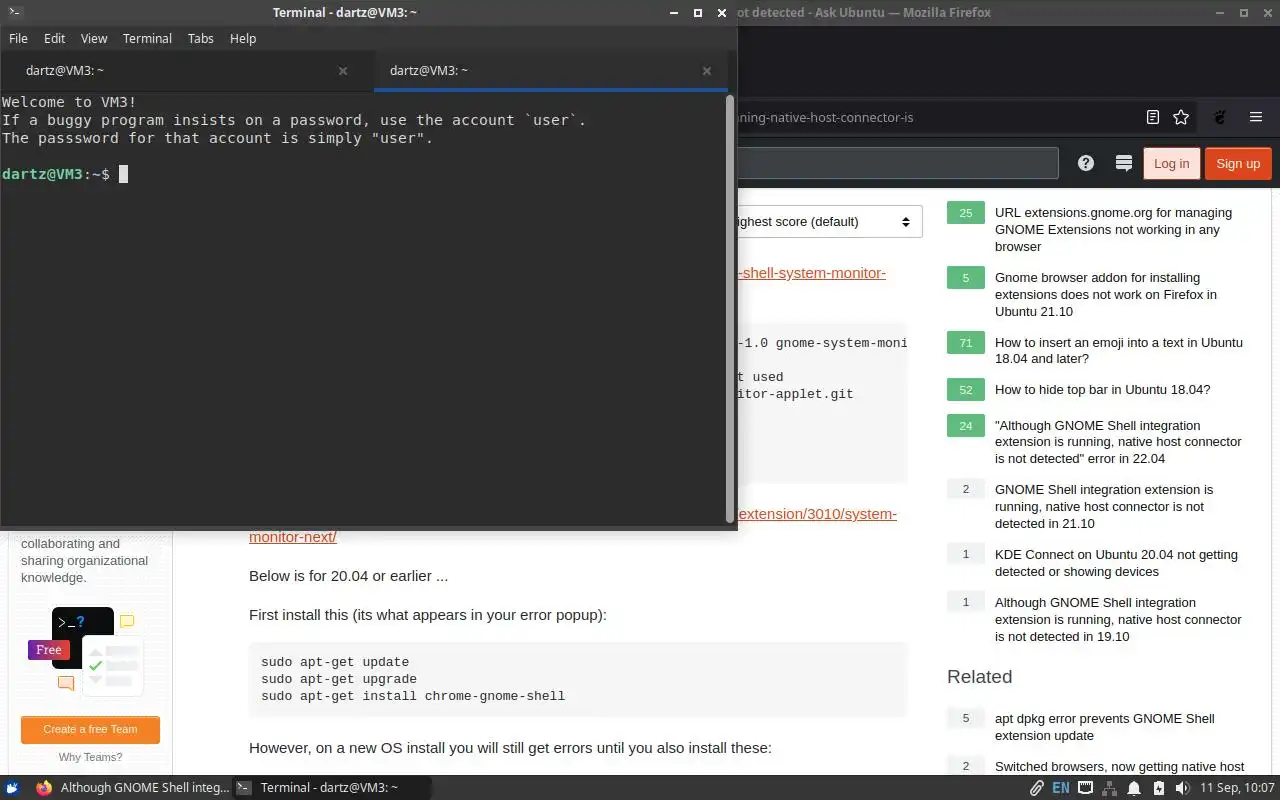
Task: Open the 'not detected in 19.10' linked question
Action: (1118, 619)
